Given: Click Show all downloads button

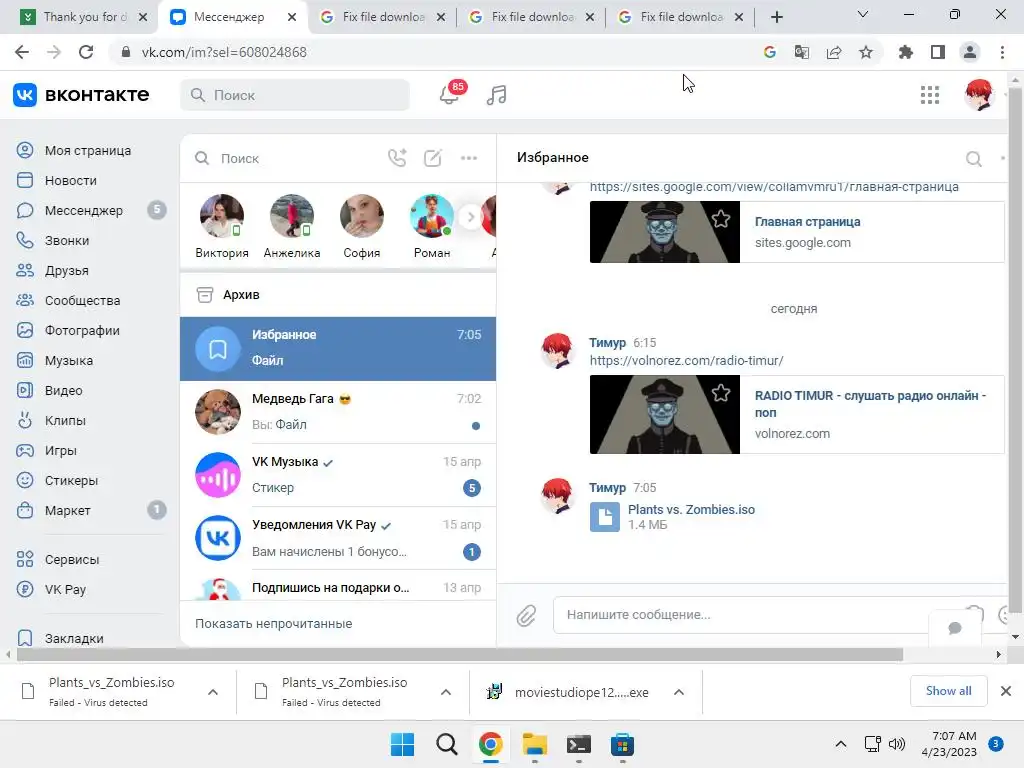Looking at the screenshot, I should pyautogui.click(x=948, y=691).
